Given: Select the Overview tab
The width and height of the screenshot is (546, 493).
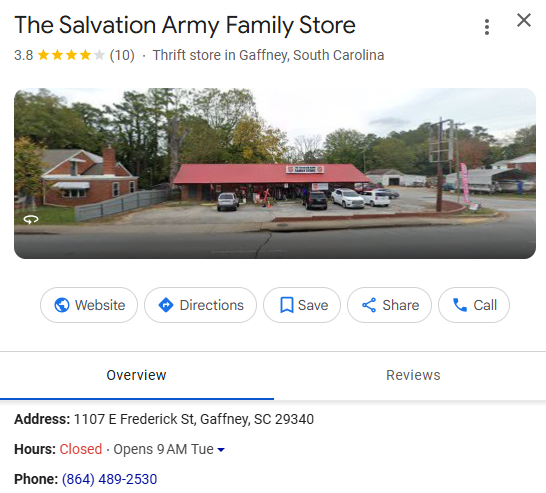Looking at the screenshot, I should click(x=136, y=375).
